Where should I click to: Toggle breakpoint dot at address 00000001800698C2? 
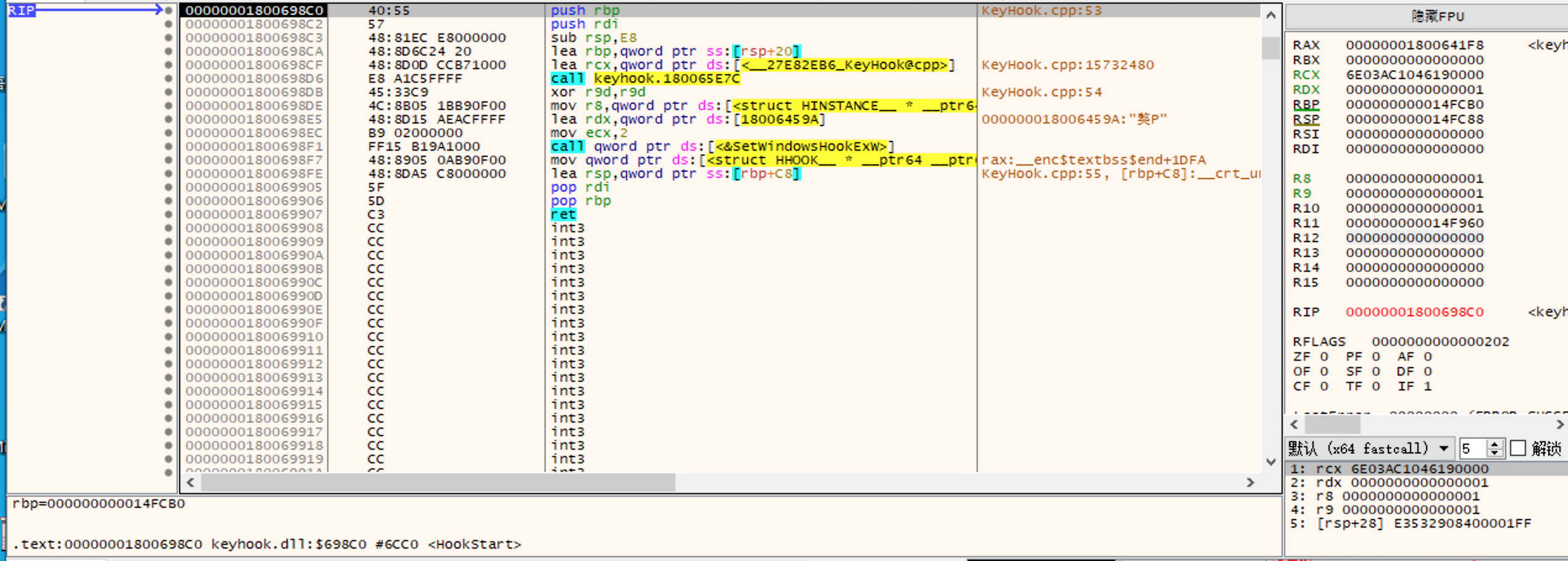pos(168,24)
